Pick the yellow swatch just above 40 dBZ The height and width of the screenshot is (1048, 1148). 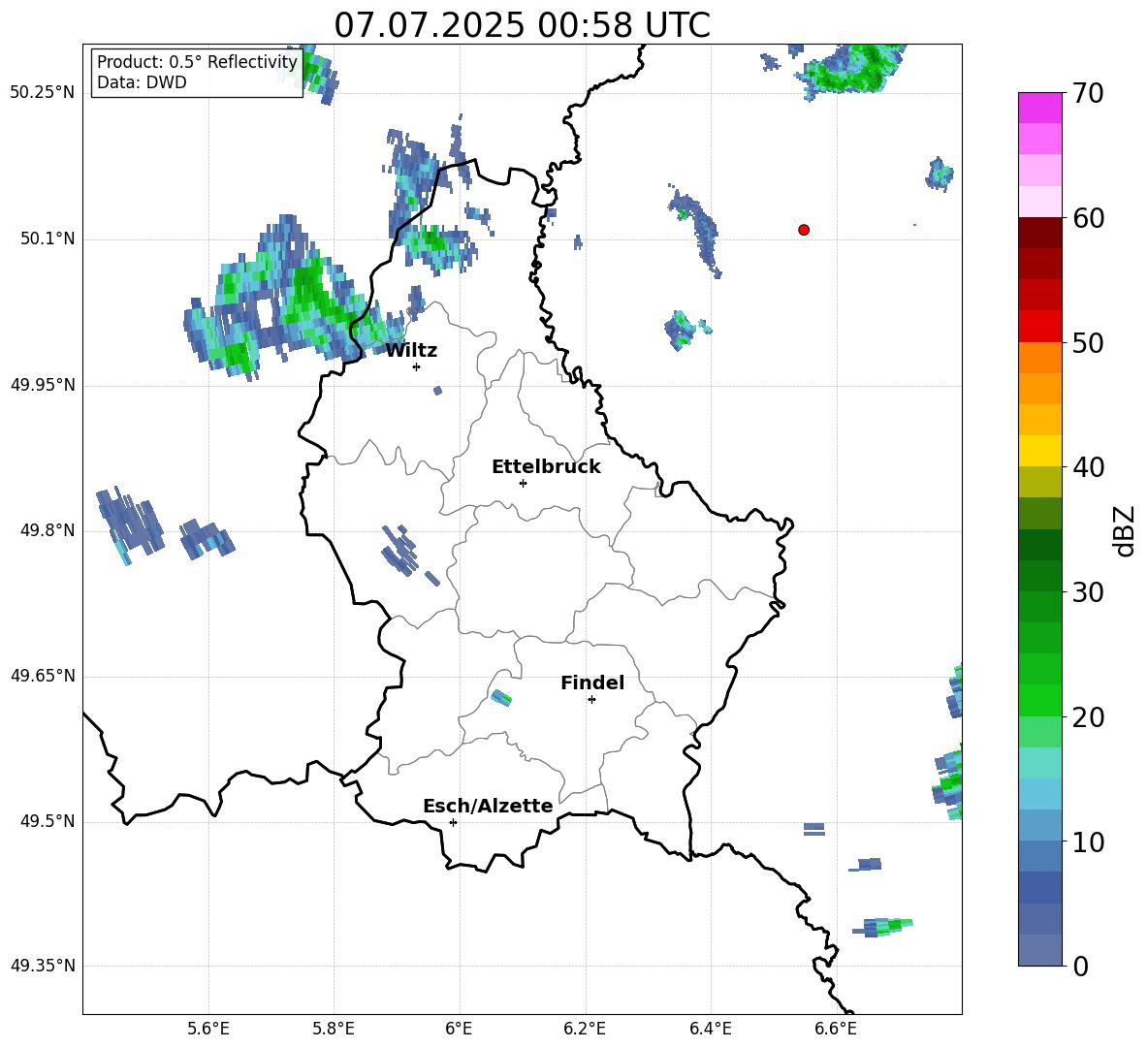click(x=1039, y=451)
